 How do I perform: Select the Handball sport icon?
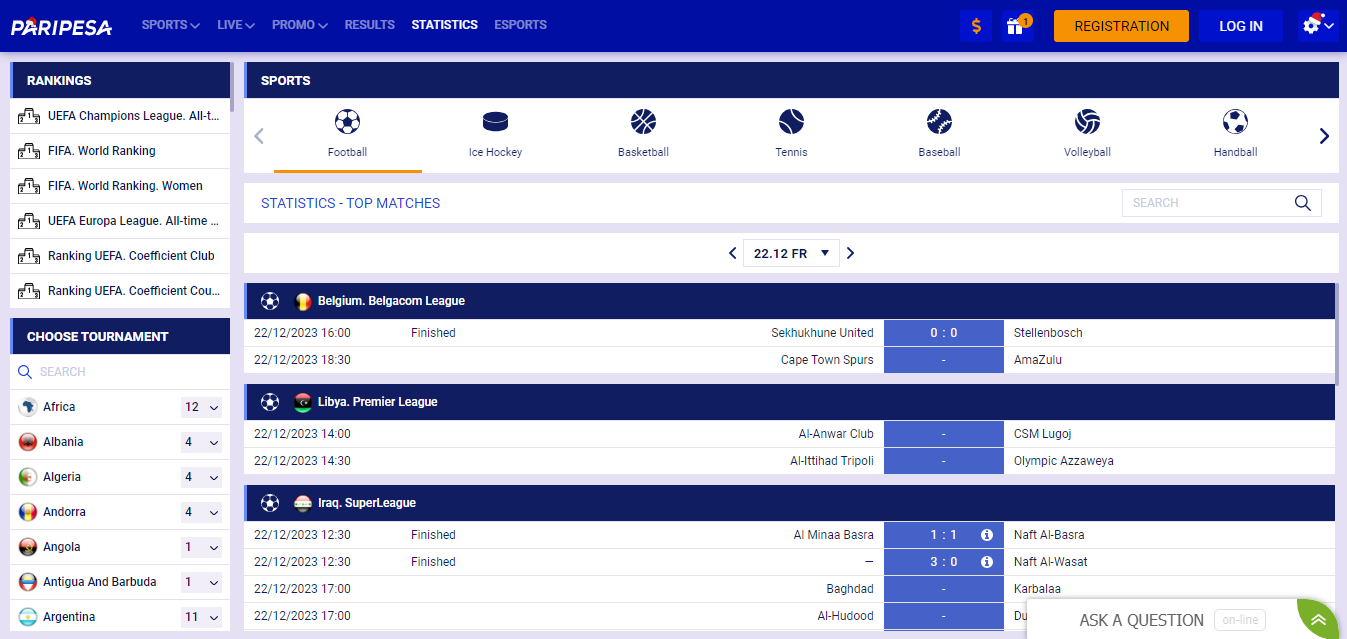(1235, 122)
